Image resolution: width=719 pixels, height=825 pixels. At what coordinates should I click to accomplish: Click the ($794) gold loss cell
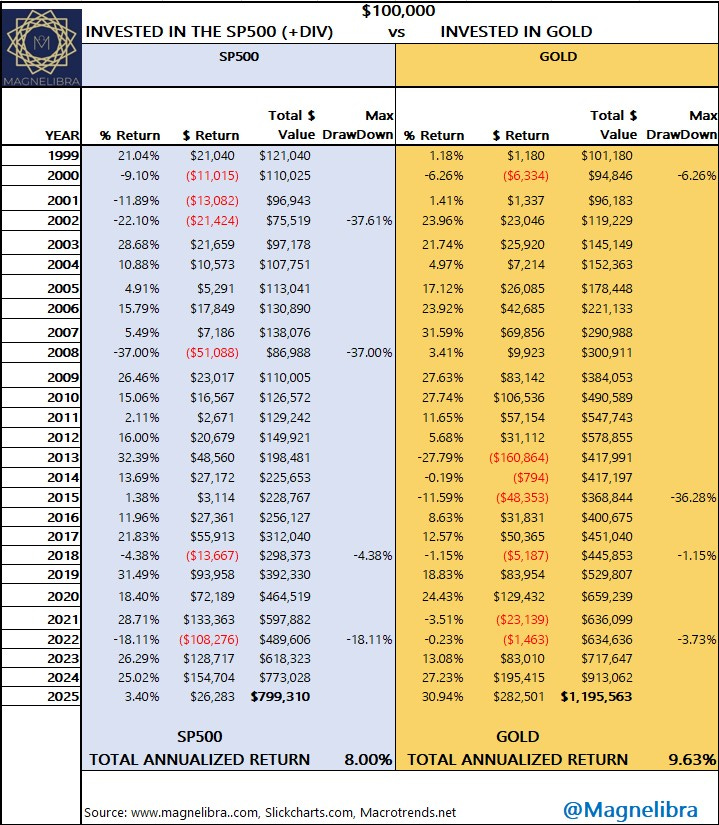point(531,478)
